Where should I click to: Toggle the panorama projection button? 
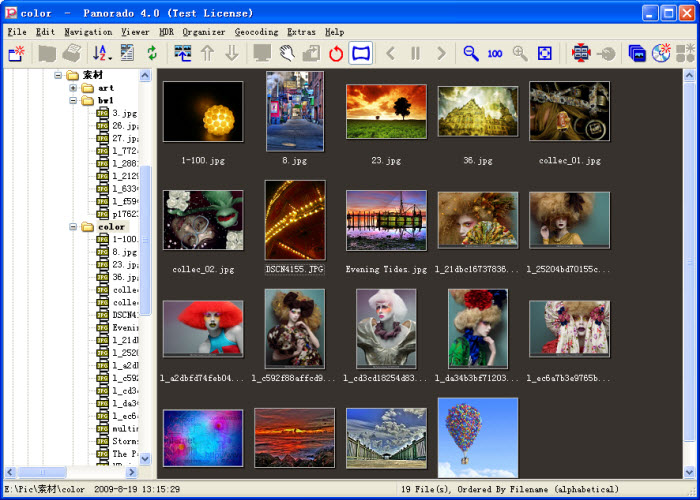pyautogui.click(x=361, y=53)
